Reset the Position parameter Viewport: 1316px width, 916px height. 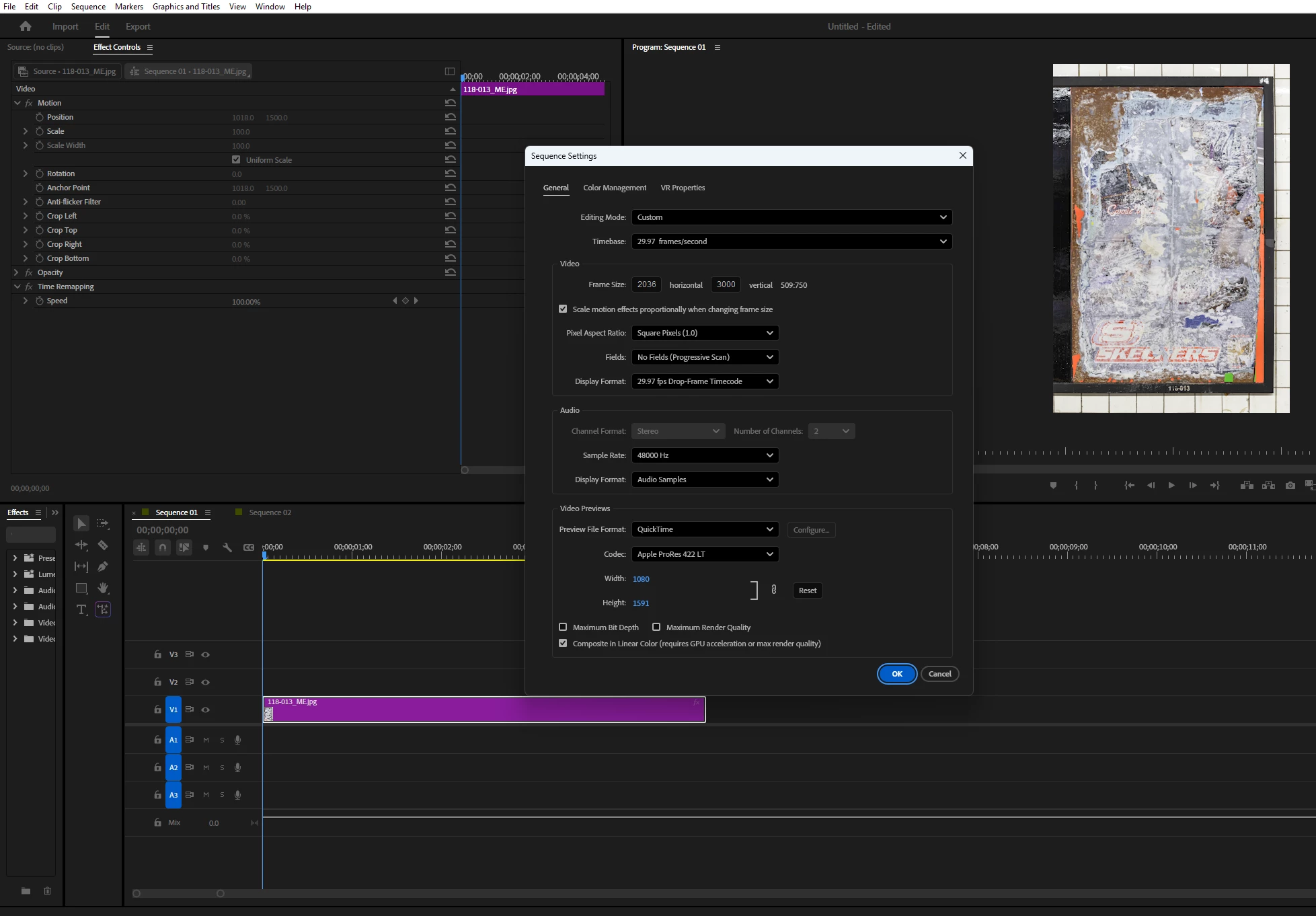[x=450, y=117]
